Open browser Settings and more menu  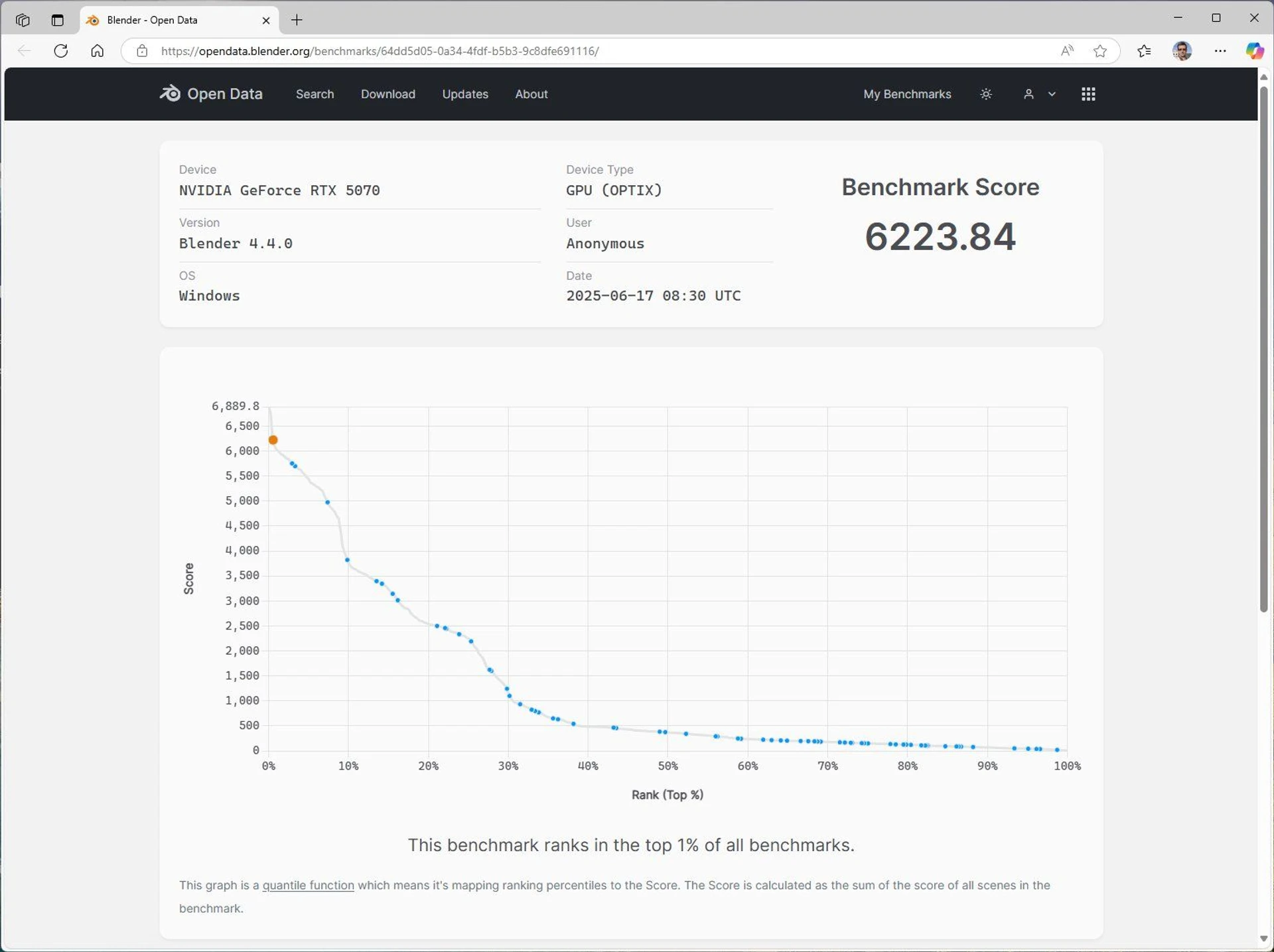pyautogui.click(x=1220, y=51)
